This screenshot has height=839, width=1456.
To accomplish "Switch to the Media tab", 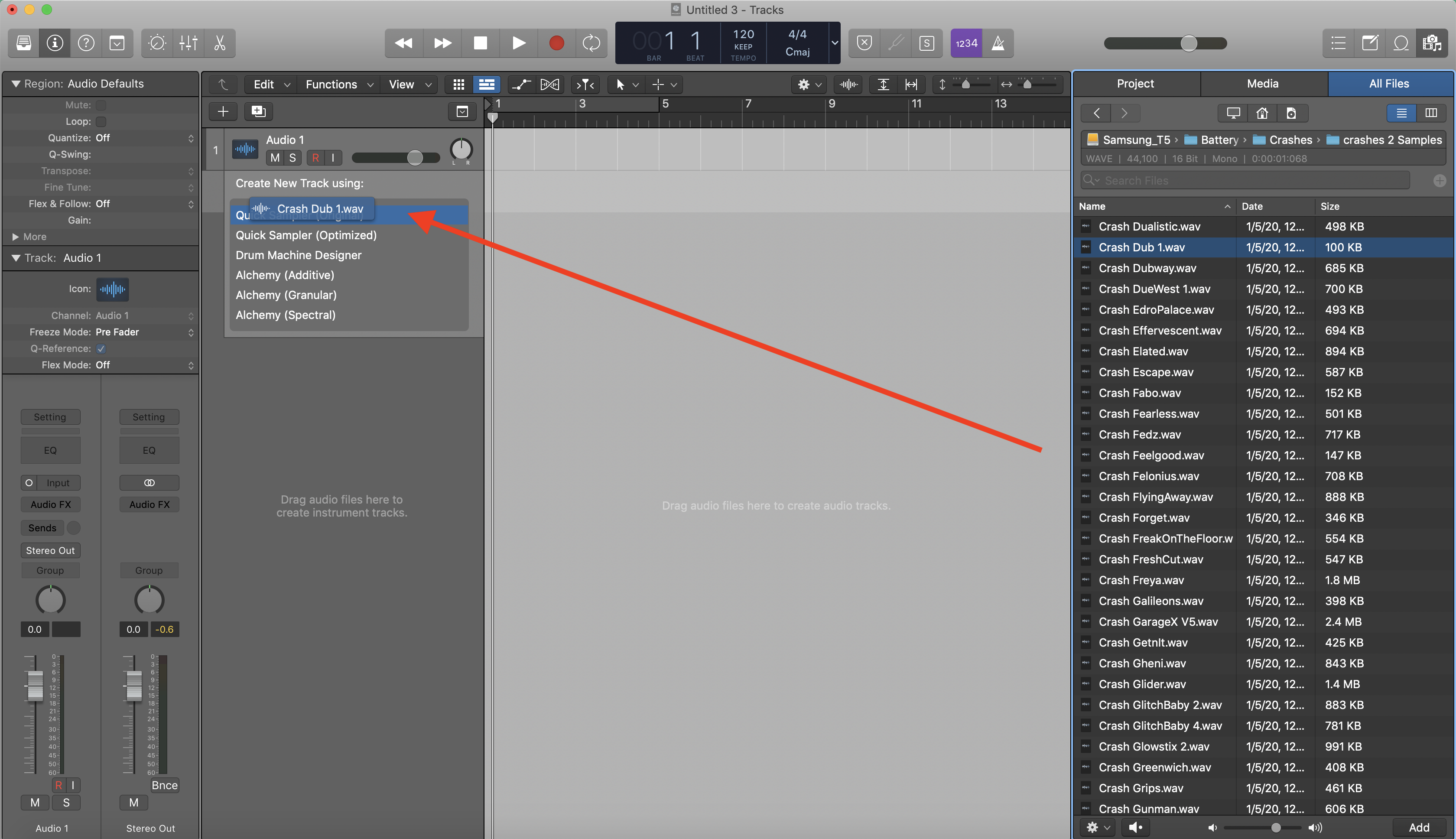I will (1262, 84).
